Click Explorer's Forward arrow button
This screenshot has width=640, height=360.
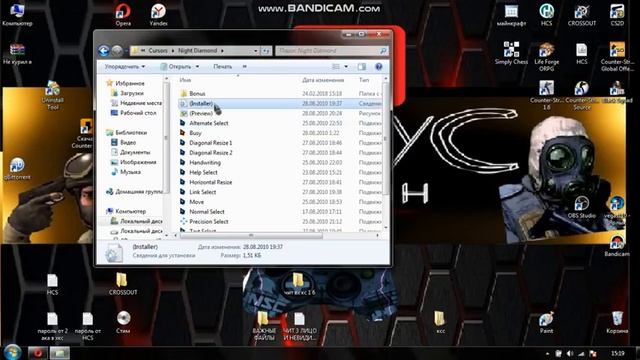pyautogui.click(x=117, y=51)
